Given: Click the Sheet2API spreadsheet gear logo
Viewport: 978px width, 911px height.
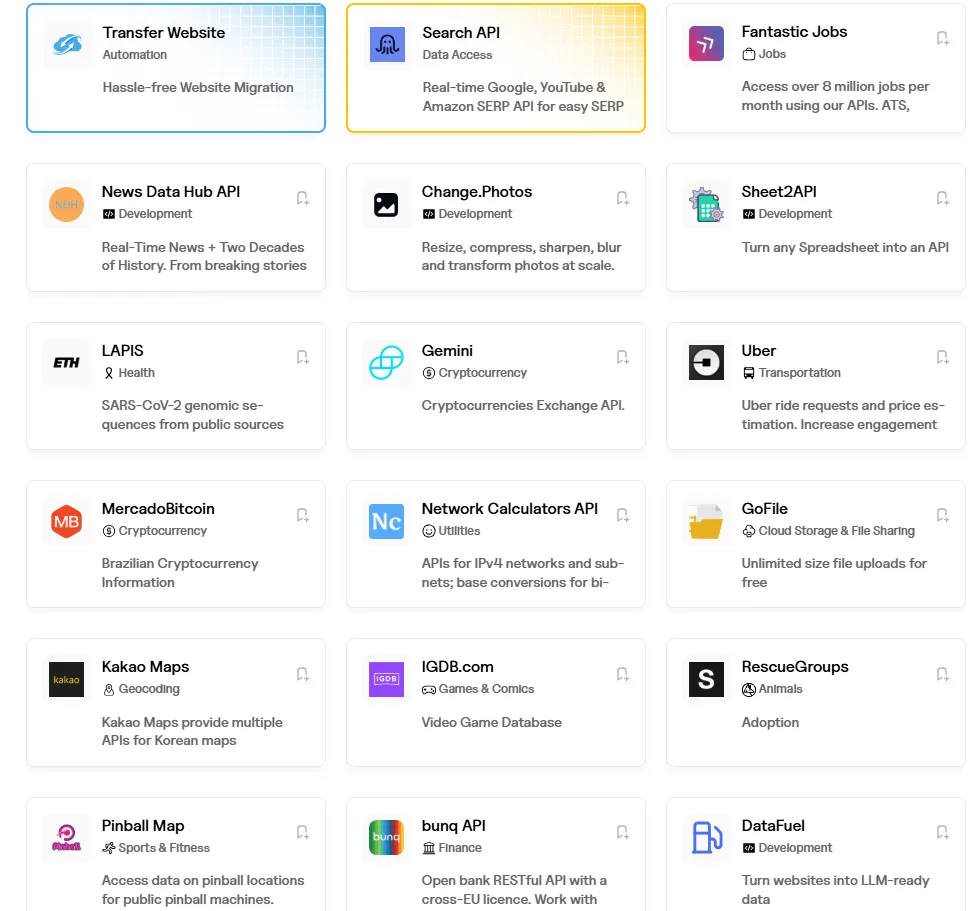Looking at the screenshot, I should (706, 205).
